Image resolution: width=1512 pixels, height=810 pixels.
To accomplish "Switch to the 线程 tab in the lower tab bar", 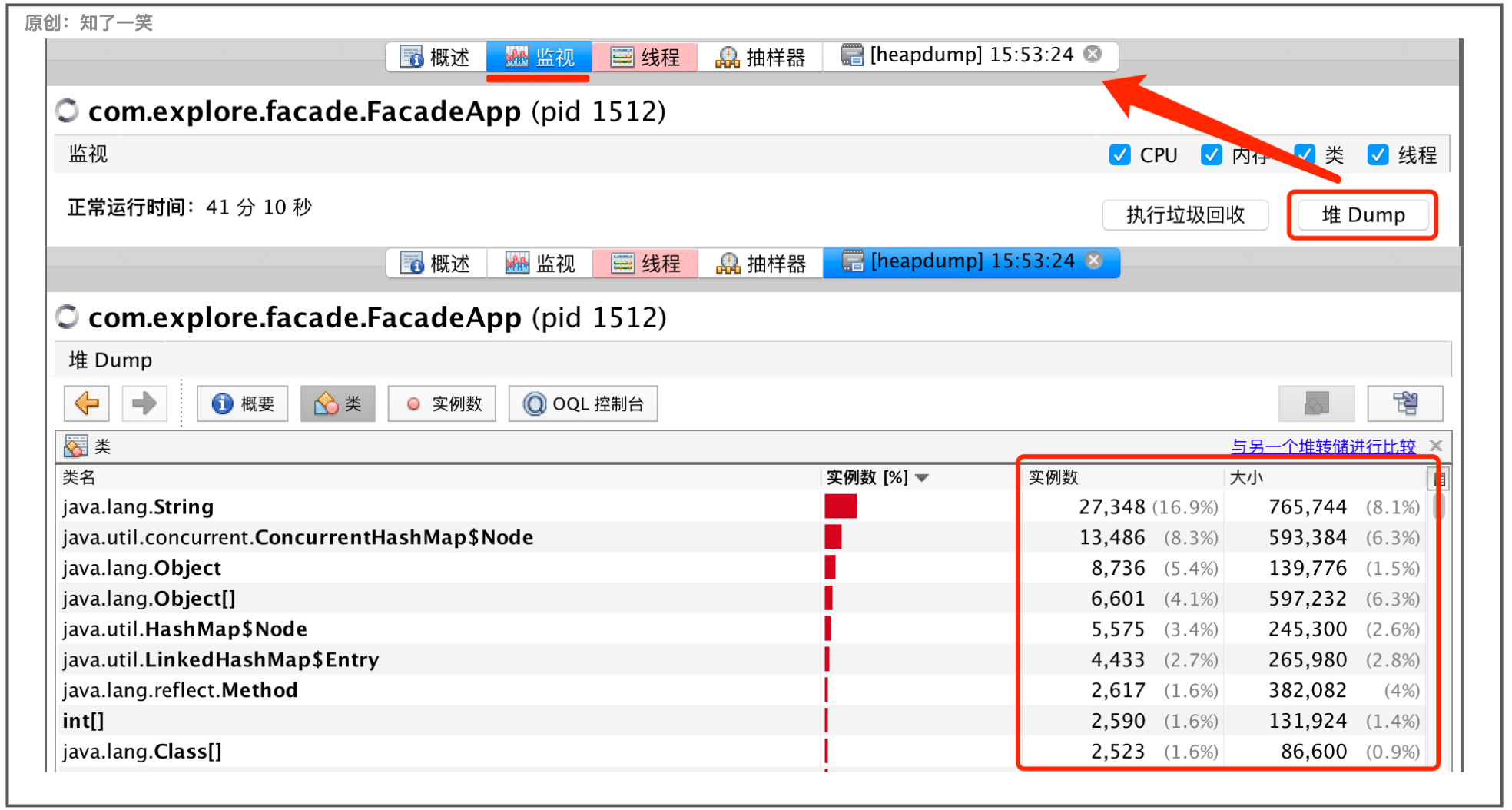I will [645, 264].
